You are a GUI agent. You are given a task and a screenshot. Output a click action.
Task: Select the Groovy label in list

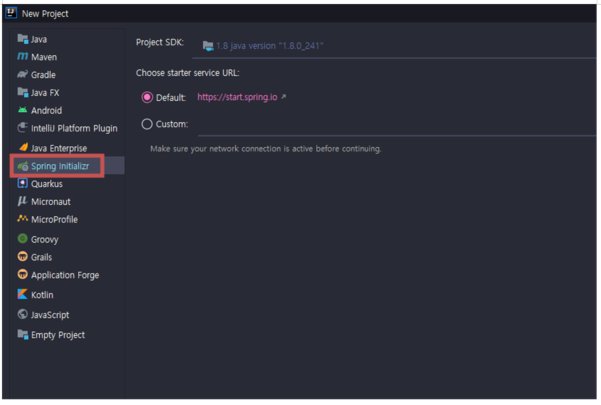click(x=44, y=239)
